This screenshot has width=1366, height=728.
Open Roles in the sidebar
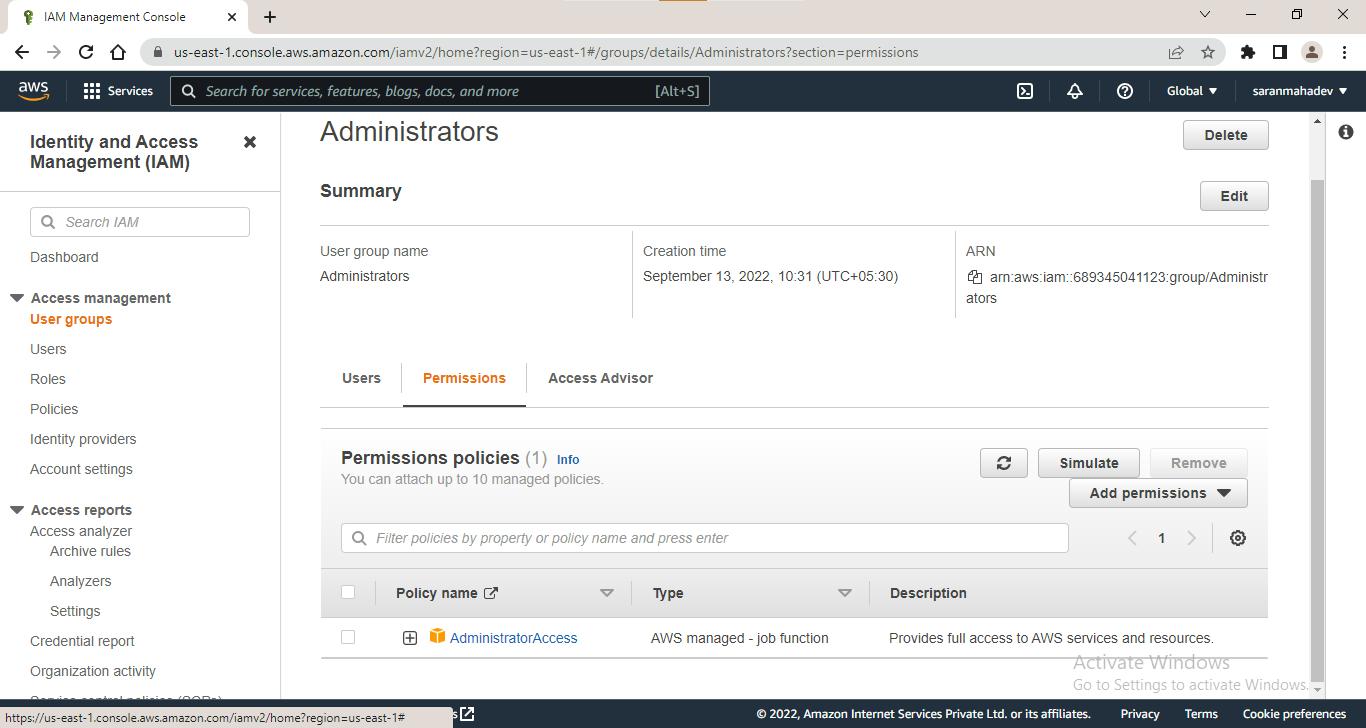[x=48, y=379]
